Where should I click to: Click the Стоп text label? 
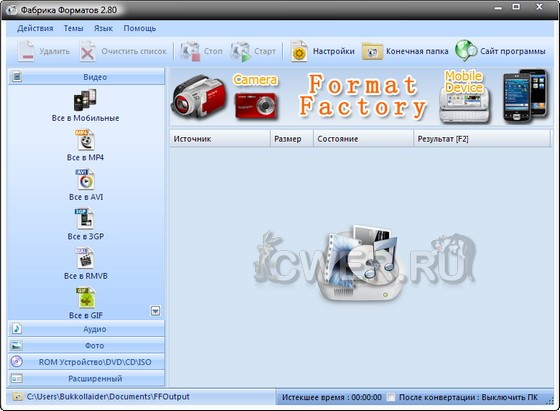click(213, 51)
